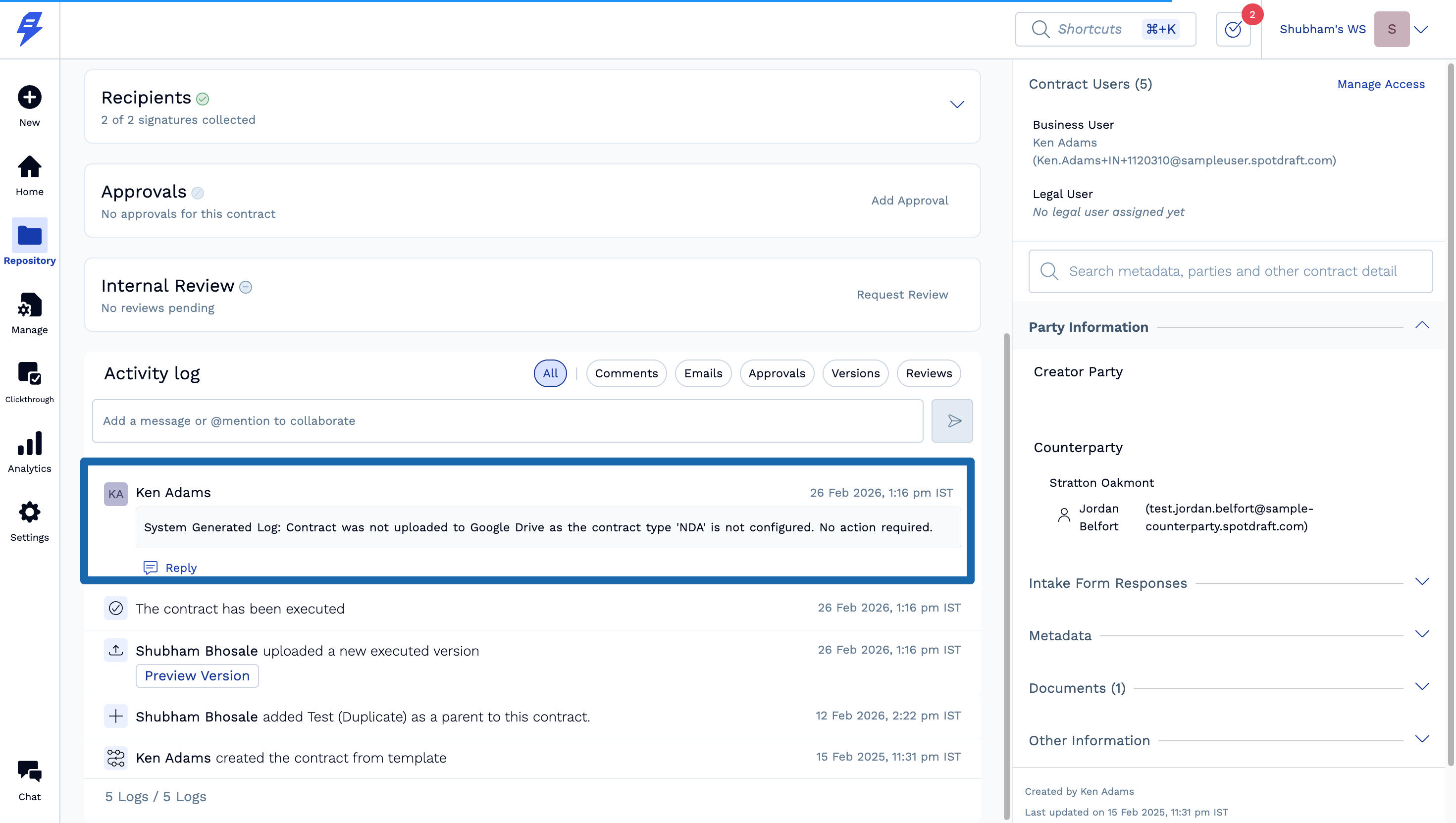Open the tasks checkmark notification icon
The width and height of the screenshot is (1456, 823).
[x=1233, y=29]
